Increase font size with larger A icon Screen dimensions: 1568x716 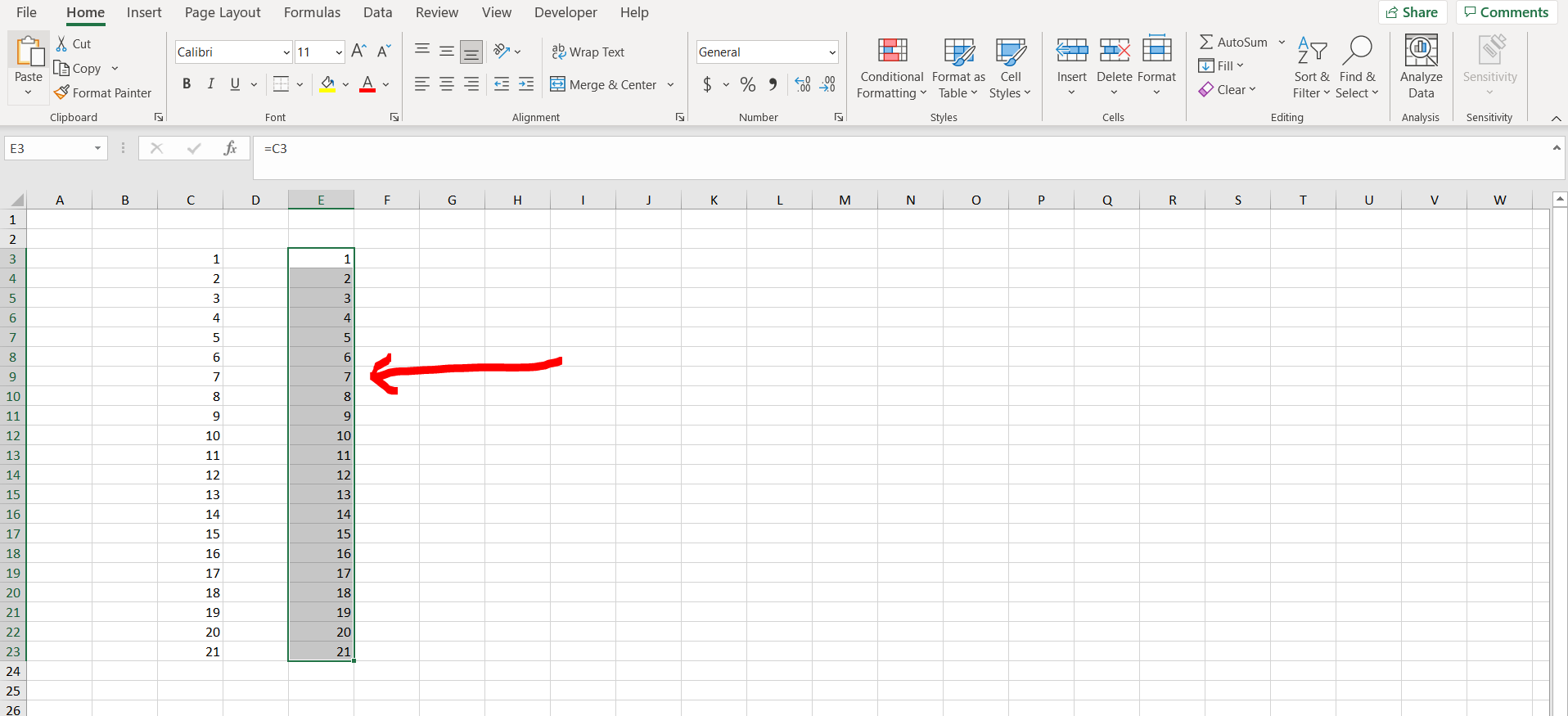pyautogui.click(x=358, y=52)
